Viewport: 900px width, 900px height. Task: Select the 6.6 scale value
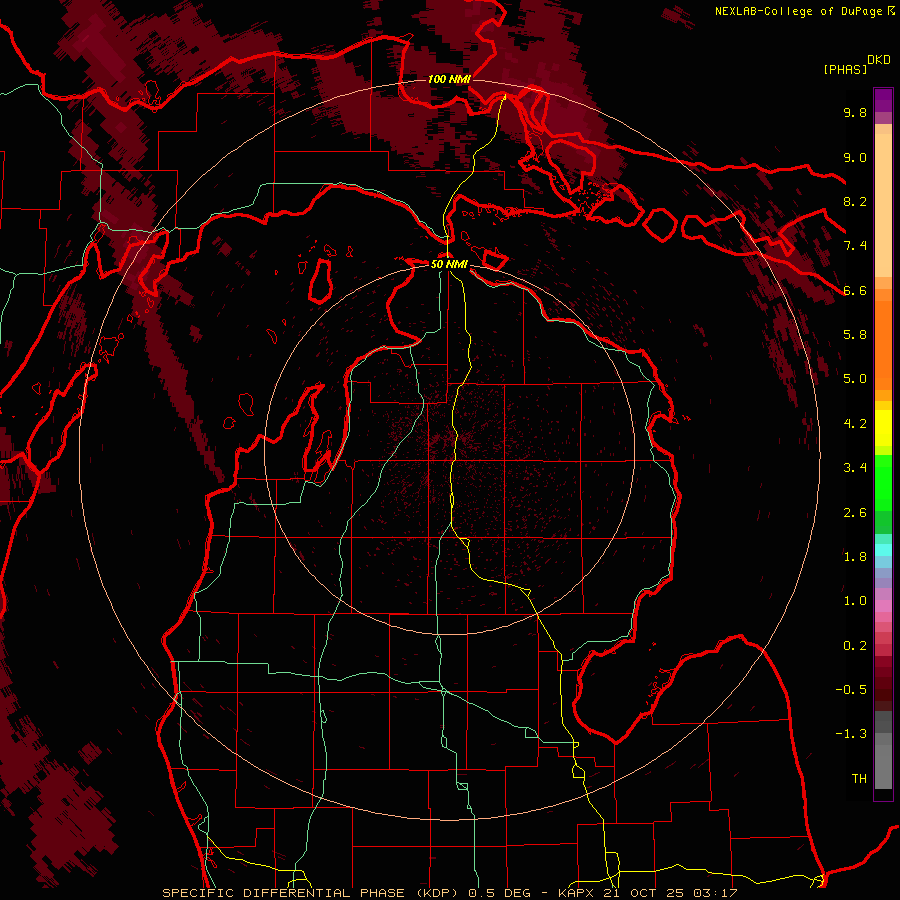[855, 290]
